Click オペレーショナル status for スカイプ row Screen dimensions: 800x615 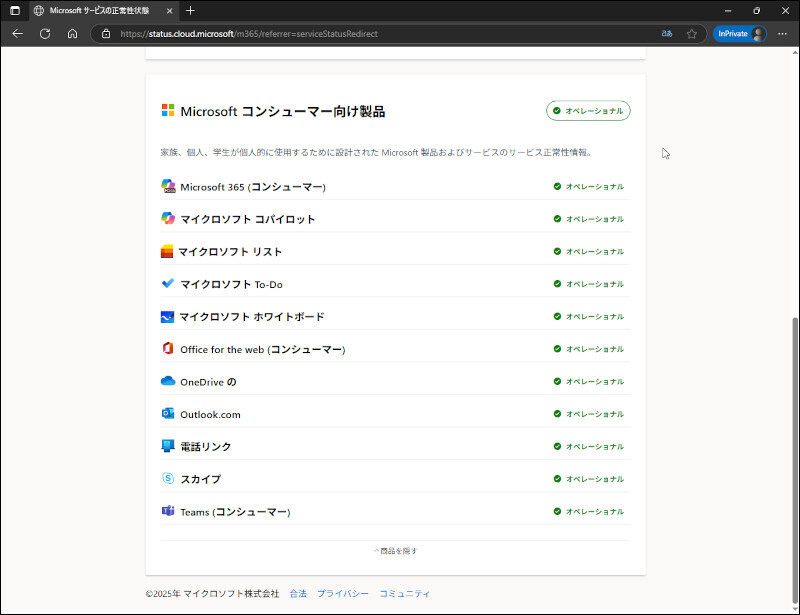point(589,479)
